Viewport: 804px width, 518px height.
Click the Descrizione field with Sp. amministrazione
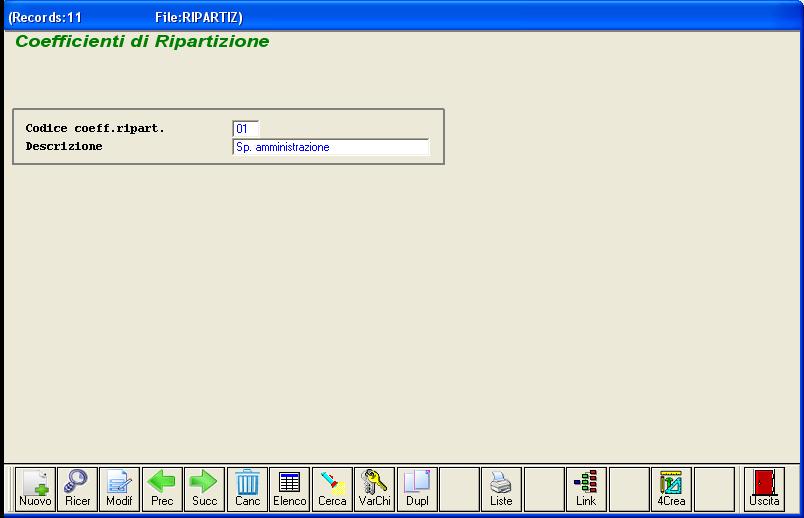pyautogui.click(x=331, y=147)
